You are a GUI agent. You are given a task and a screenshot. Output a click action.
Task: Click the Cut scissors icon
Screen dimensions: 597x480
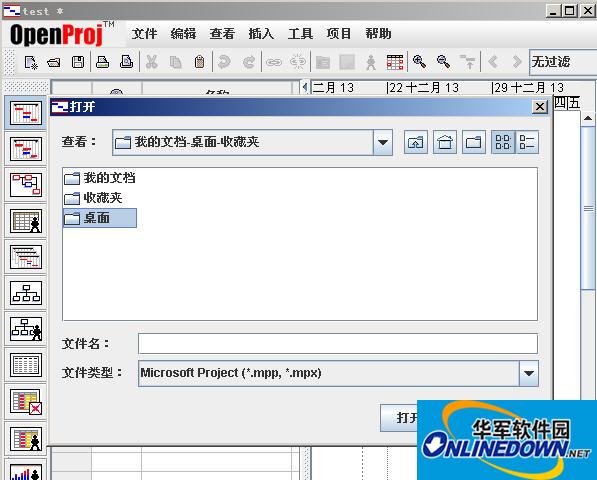[152, 62]
